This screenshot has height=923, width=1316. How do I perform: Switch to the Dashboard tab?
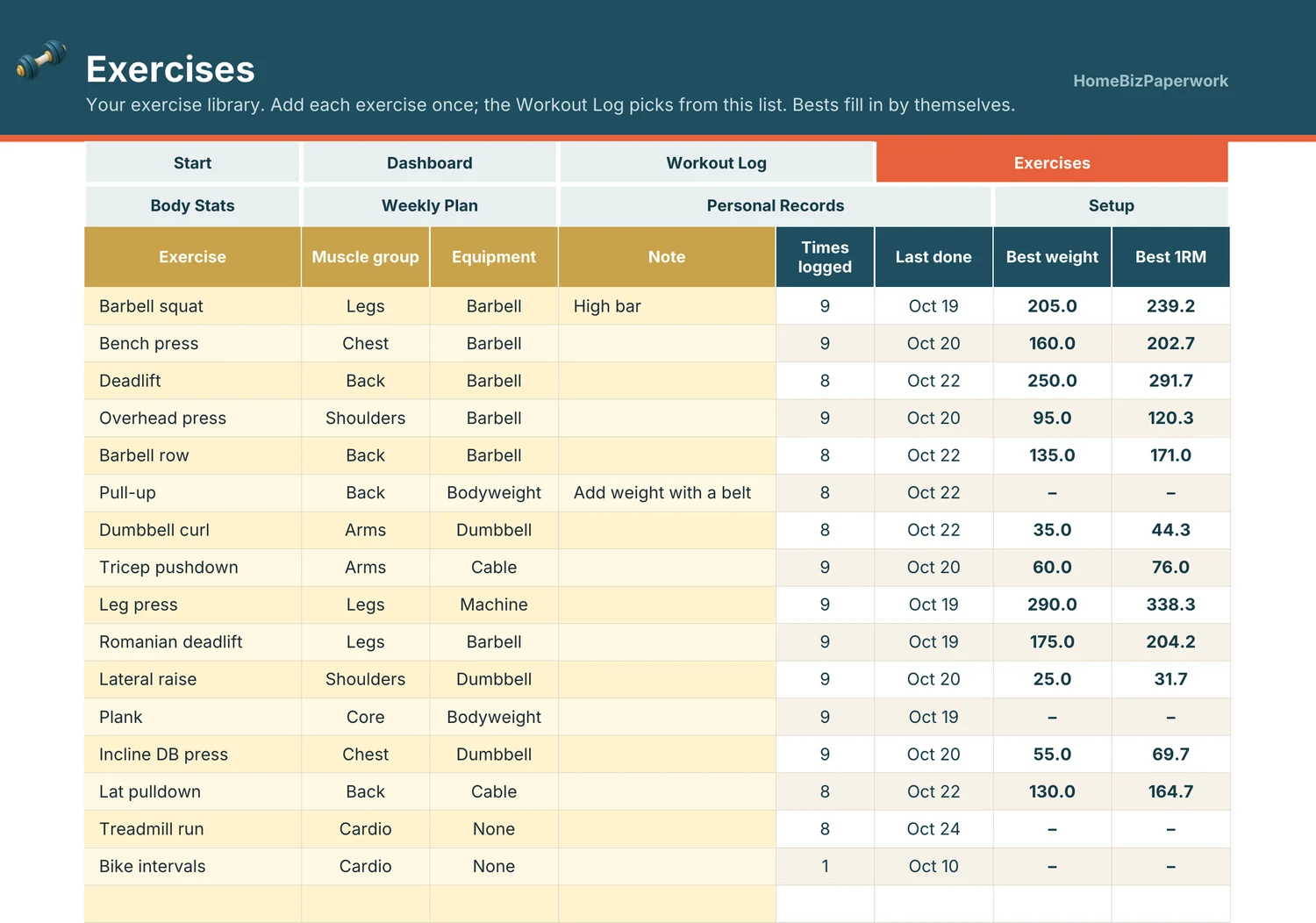430,163
